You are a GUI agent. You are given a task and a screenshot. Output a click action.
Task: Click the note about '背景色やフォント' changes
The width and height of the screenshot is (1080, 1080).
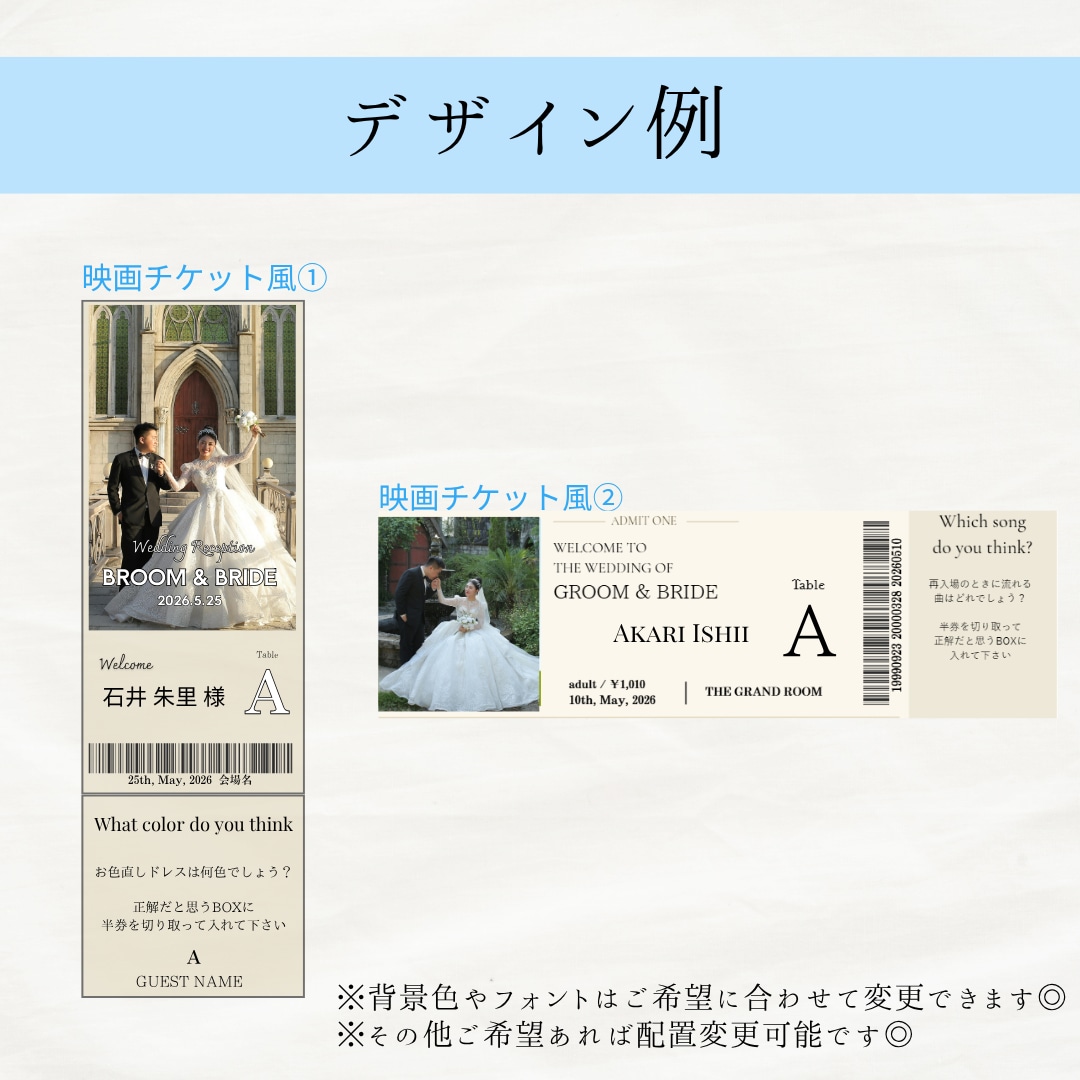point(701,998)
